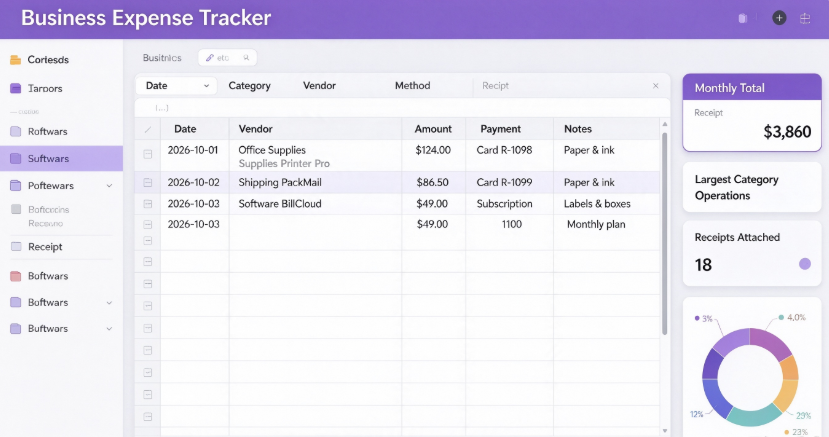The height and width of the screenshot is (437, 829).
Task: Click the Office Supplies vendor cell
Action: 272,150
